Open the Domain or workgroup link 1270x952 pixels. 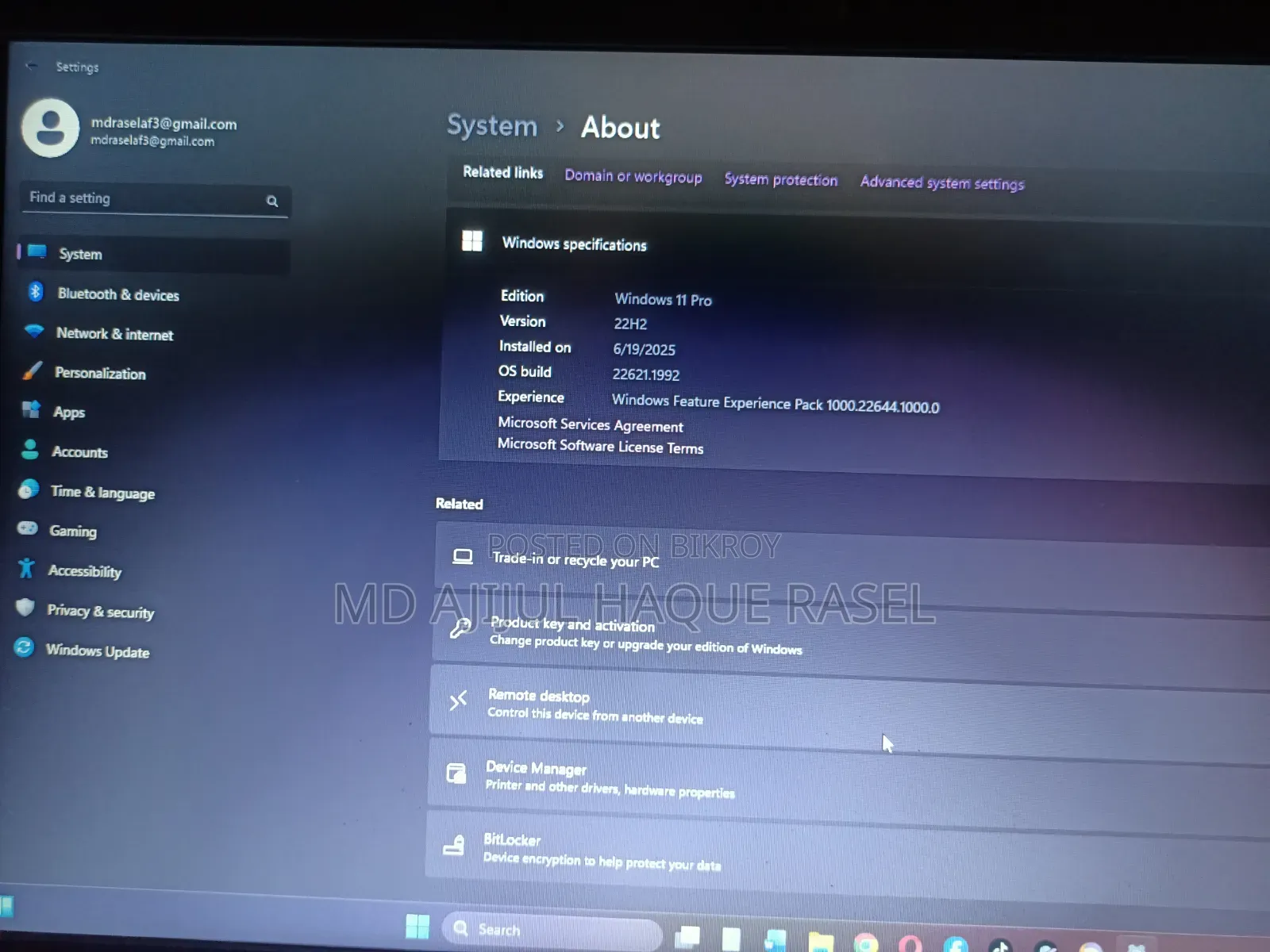tap(633, 176)
